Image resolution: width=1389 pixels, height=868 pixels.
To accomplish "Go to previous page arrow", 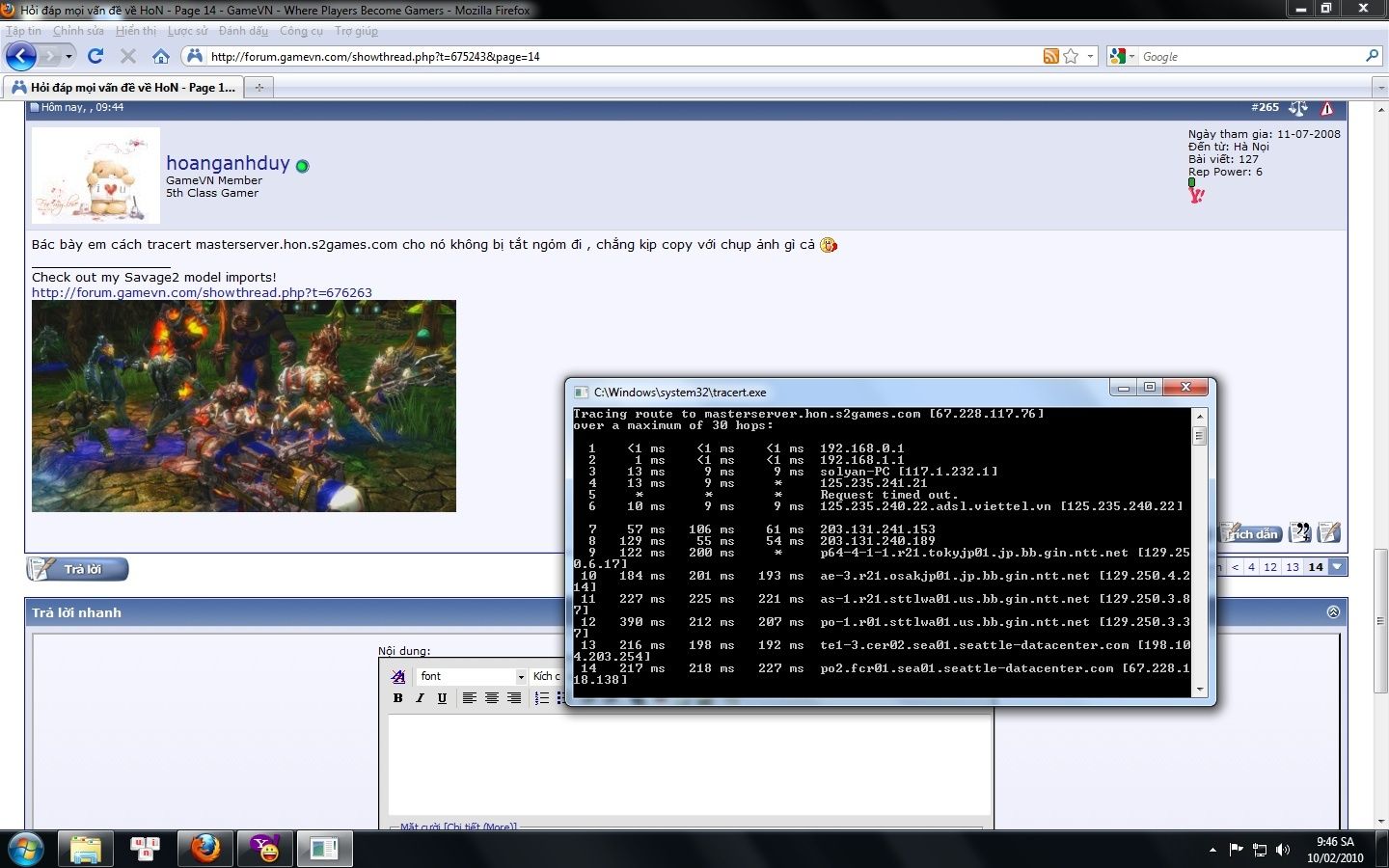I will tap(1235, 567).
